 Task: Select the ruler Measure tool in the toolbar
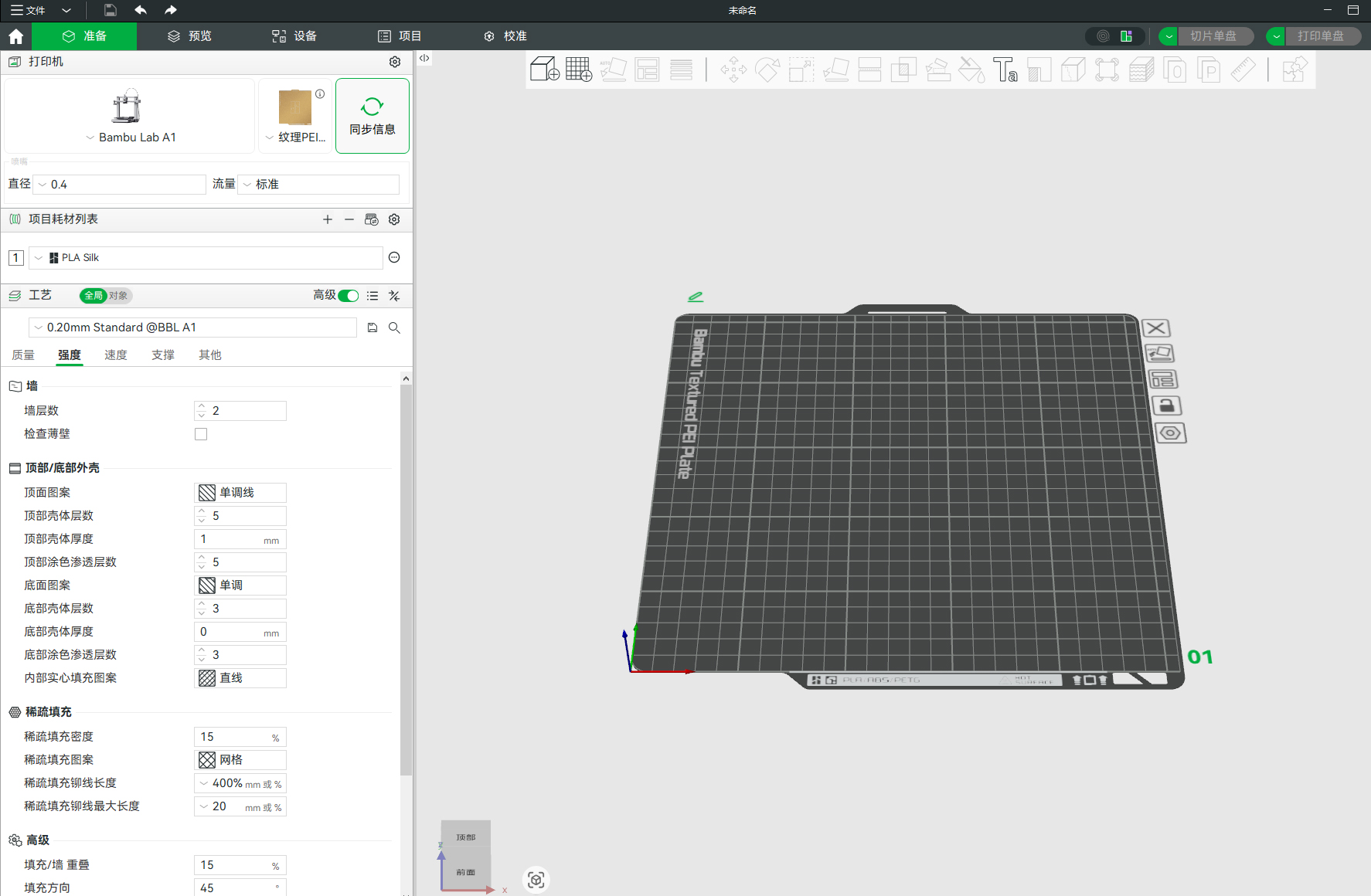click(x=1243, y=70)
